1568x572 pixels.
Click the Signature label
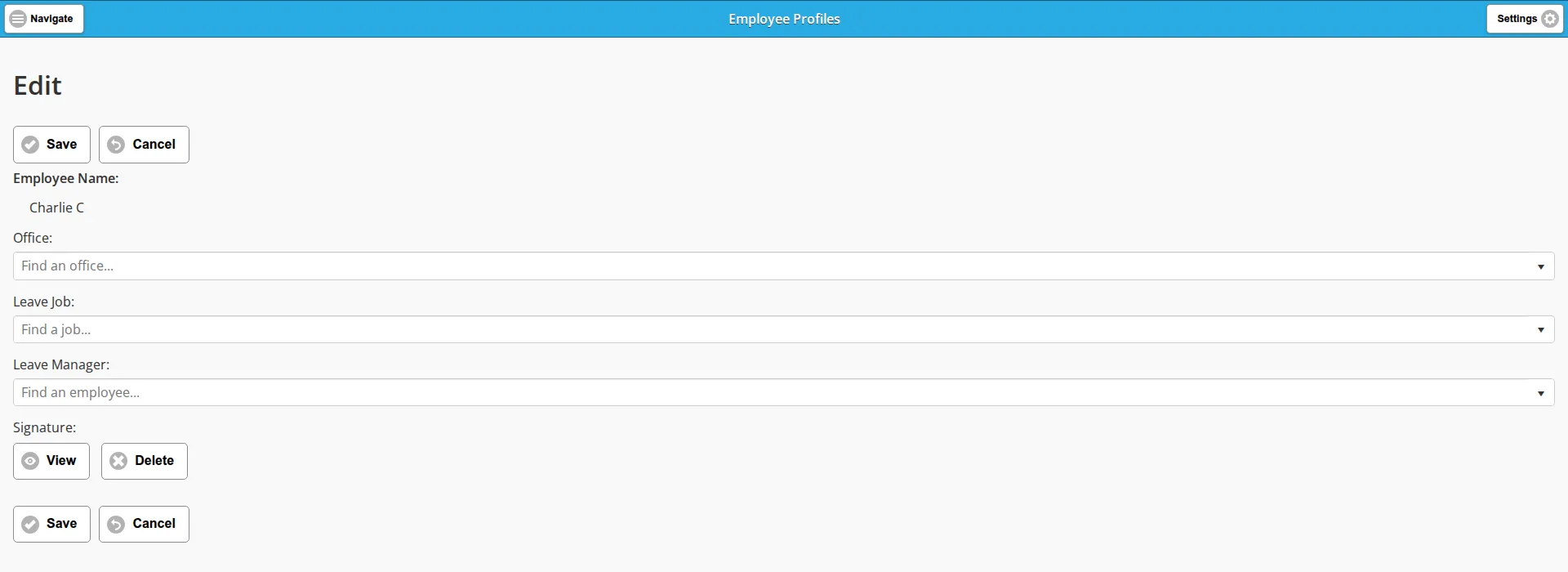point(45,427)
